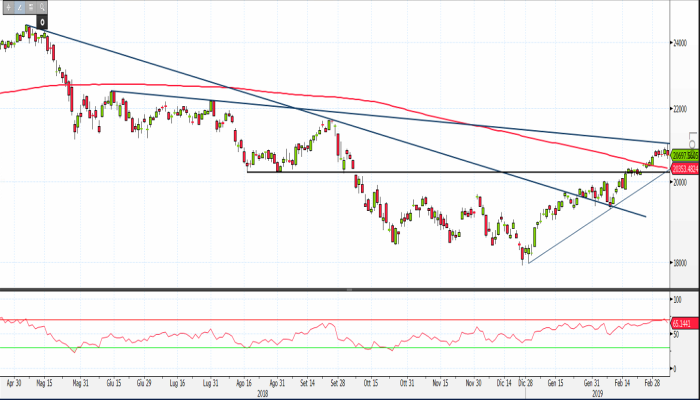Click the Apr 30 date on time axis
700x400 pixels.
point(14,382)
